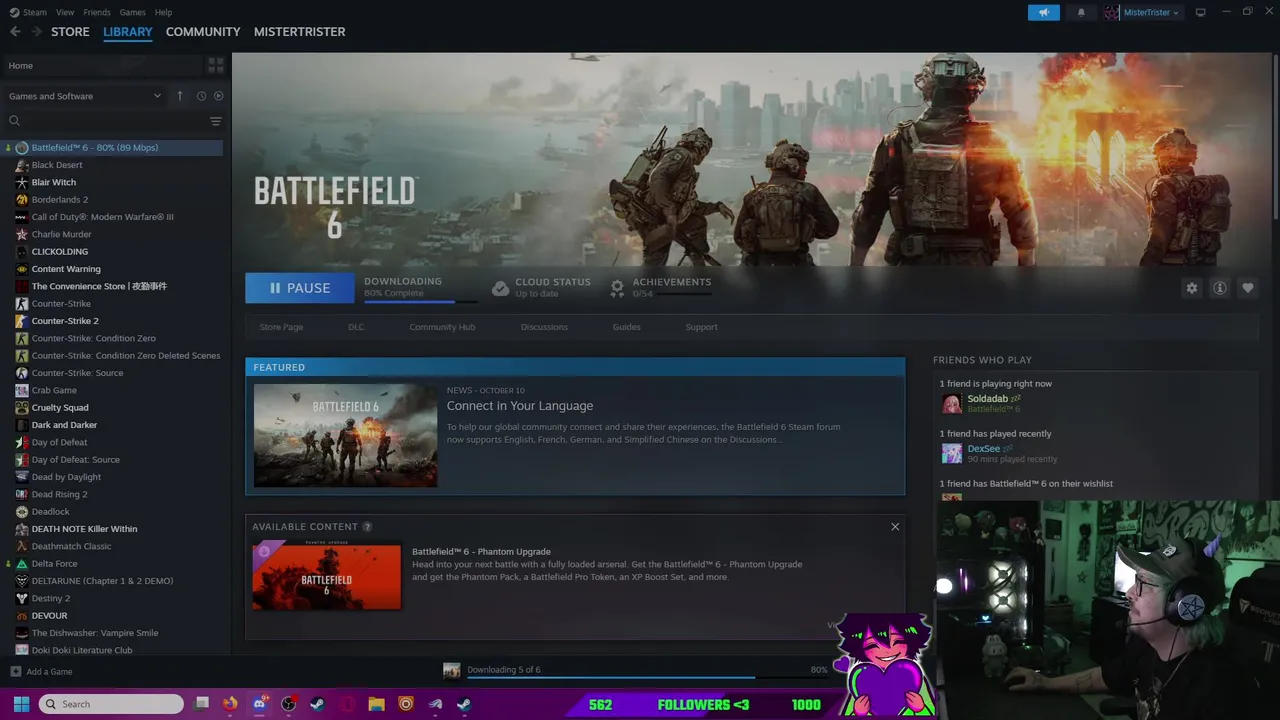Click the Opera GX taskbar icon
The height and width of the screenshot is (720, 1280).
(x=347, y=704)
